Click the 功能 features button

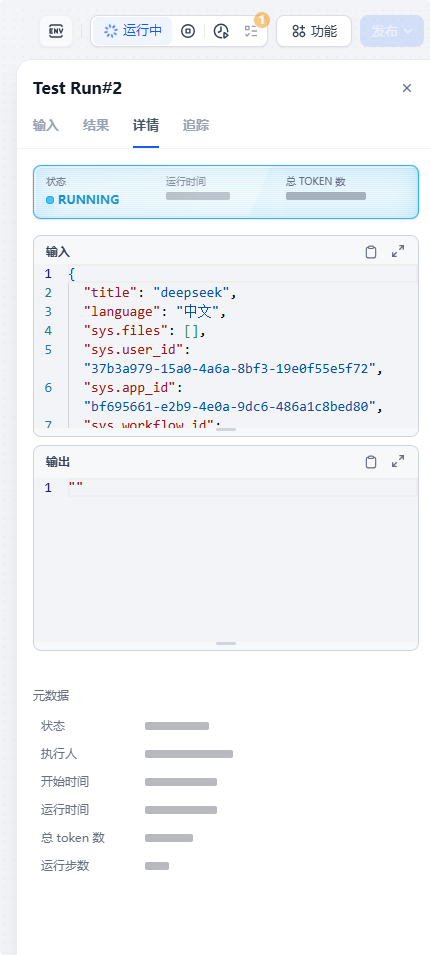[314, 31]
